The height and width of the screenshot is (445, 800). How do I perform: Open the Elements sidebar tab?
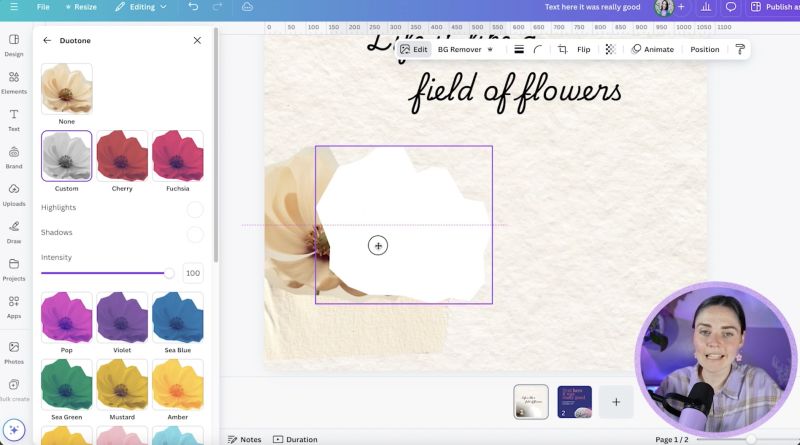click(14, 83)
